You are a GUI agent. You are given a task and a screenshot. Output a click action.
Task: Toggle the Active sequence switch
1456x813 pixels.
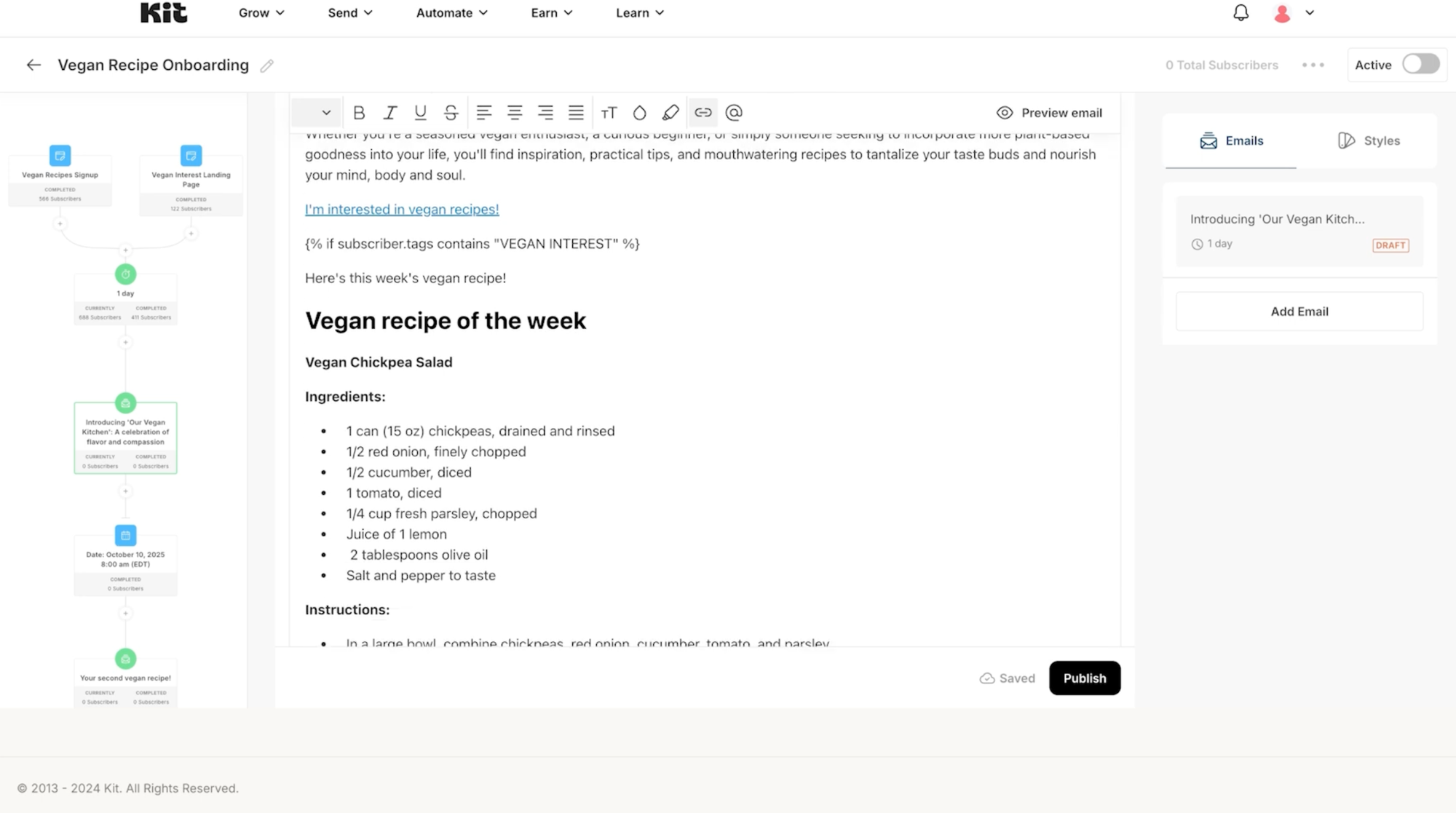(1420, 64)
